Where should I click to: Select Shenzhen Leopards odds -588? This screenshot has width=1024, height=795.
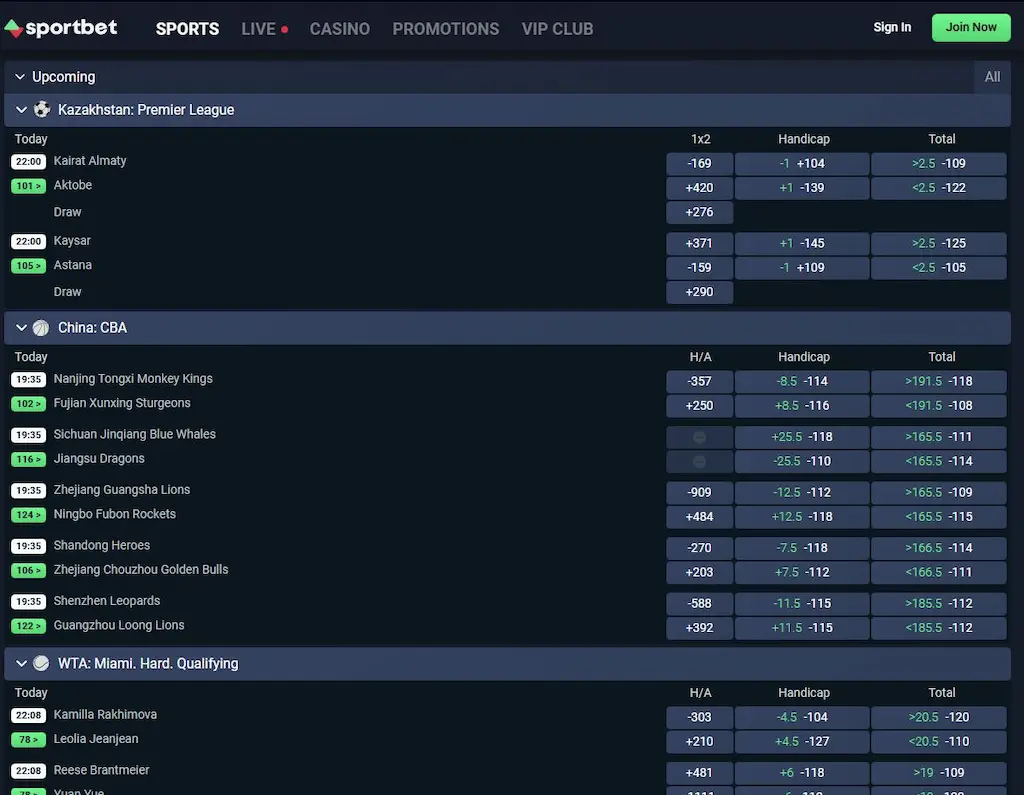(699, 603)
